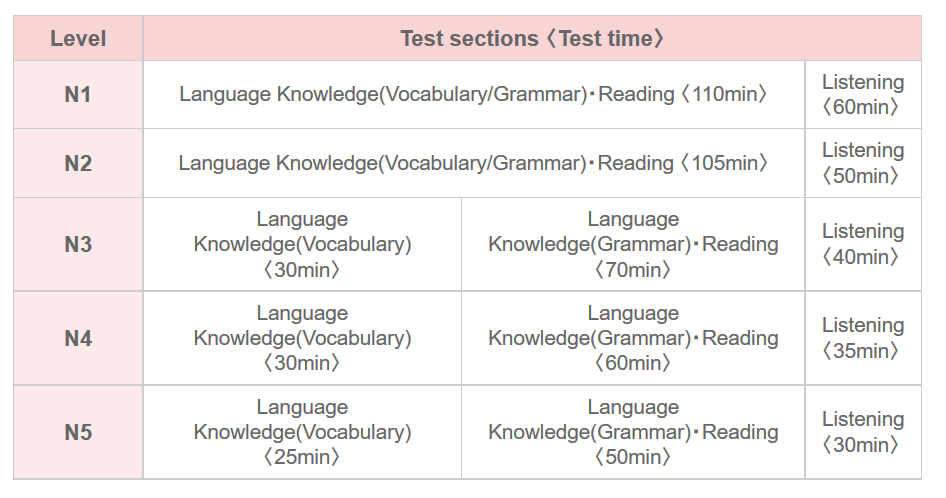Click N3 Vocabulary 30min cell
The image size is (946, 498).
[302, 244]
